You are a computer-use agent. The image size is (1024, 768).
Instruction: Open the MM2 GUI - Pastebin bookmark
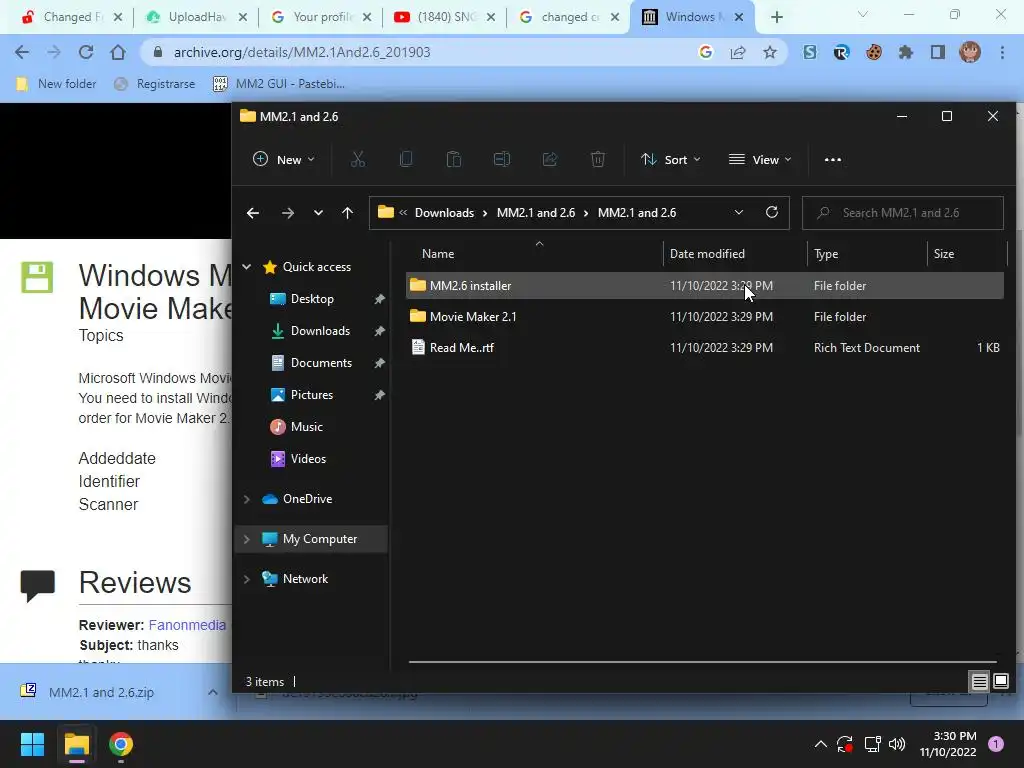[x=280, y=84]
